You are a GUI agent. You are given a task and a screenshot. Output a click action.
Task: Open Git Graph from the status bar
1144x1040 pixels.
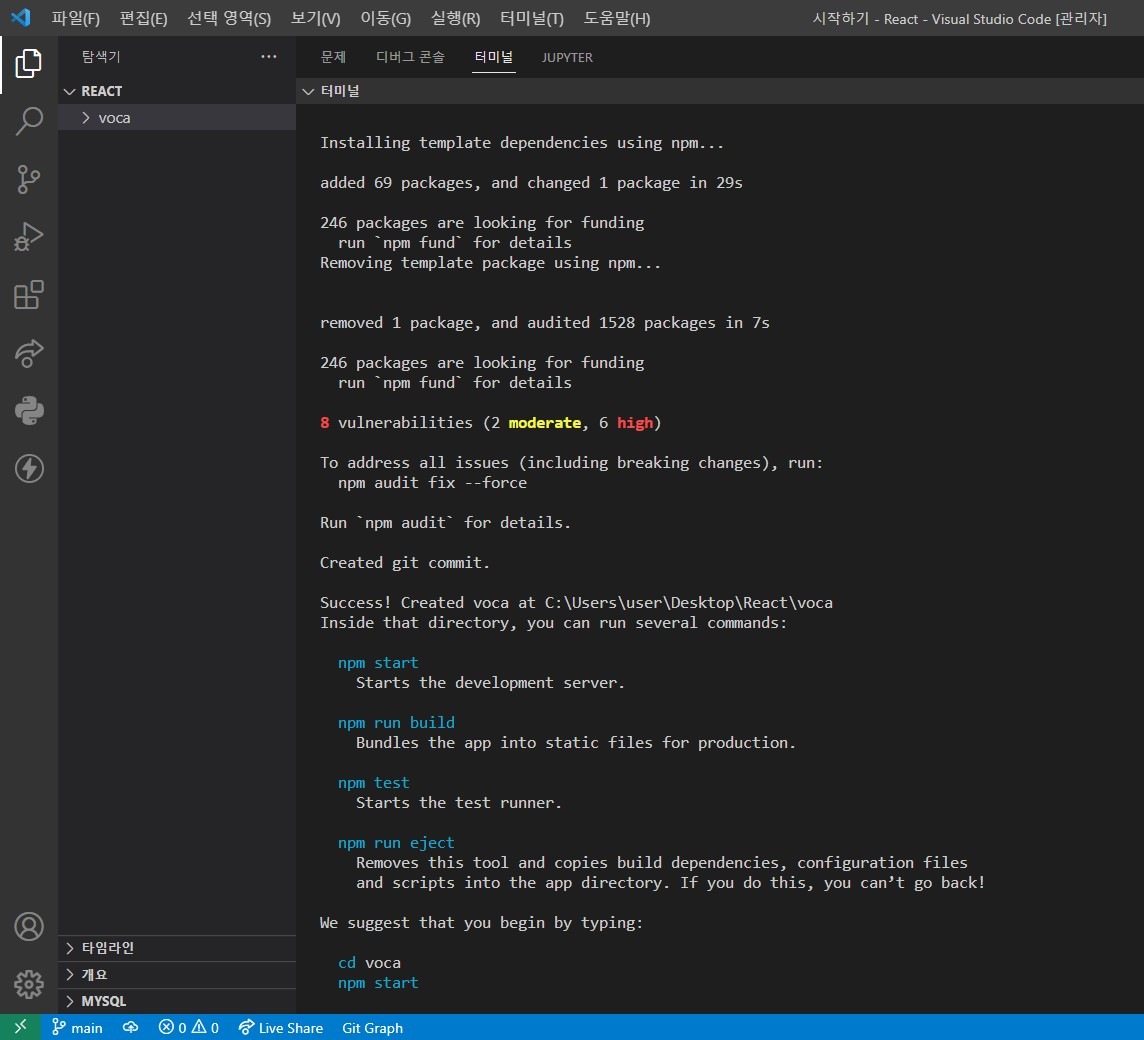pyautogui.click(x=372, y=1028)
